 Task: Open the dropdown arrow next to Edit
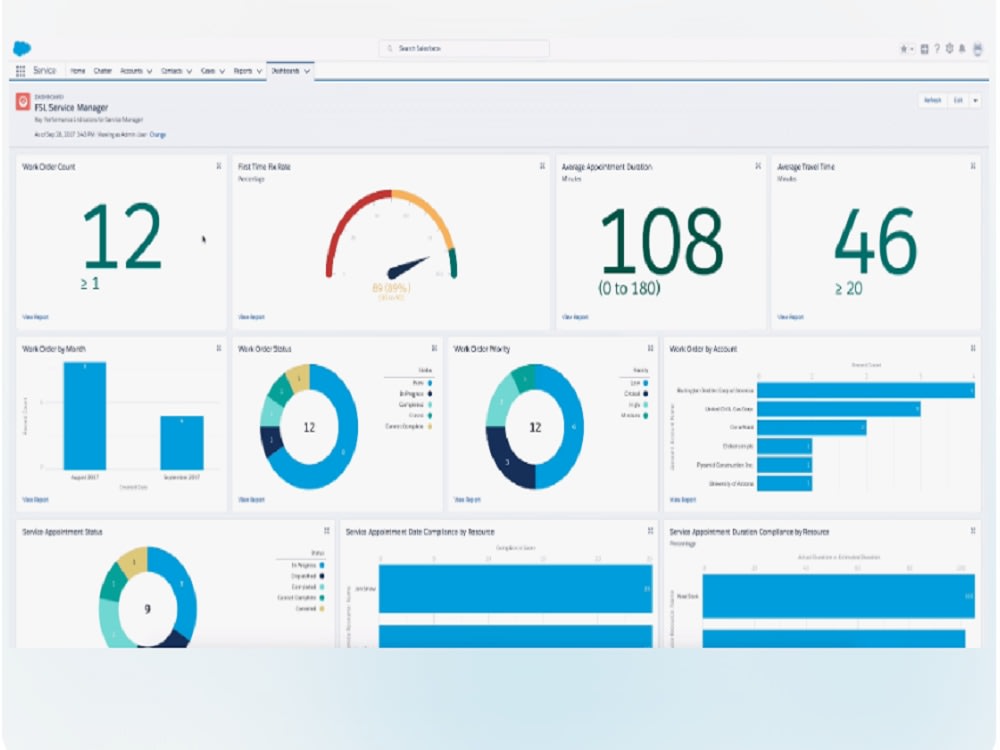[974, 101]
